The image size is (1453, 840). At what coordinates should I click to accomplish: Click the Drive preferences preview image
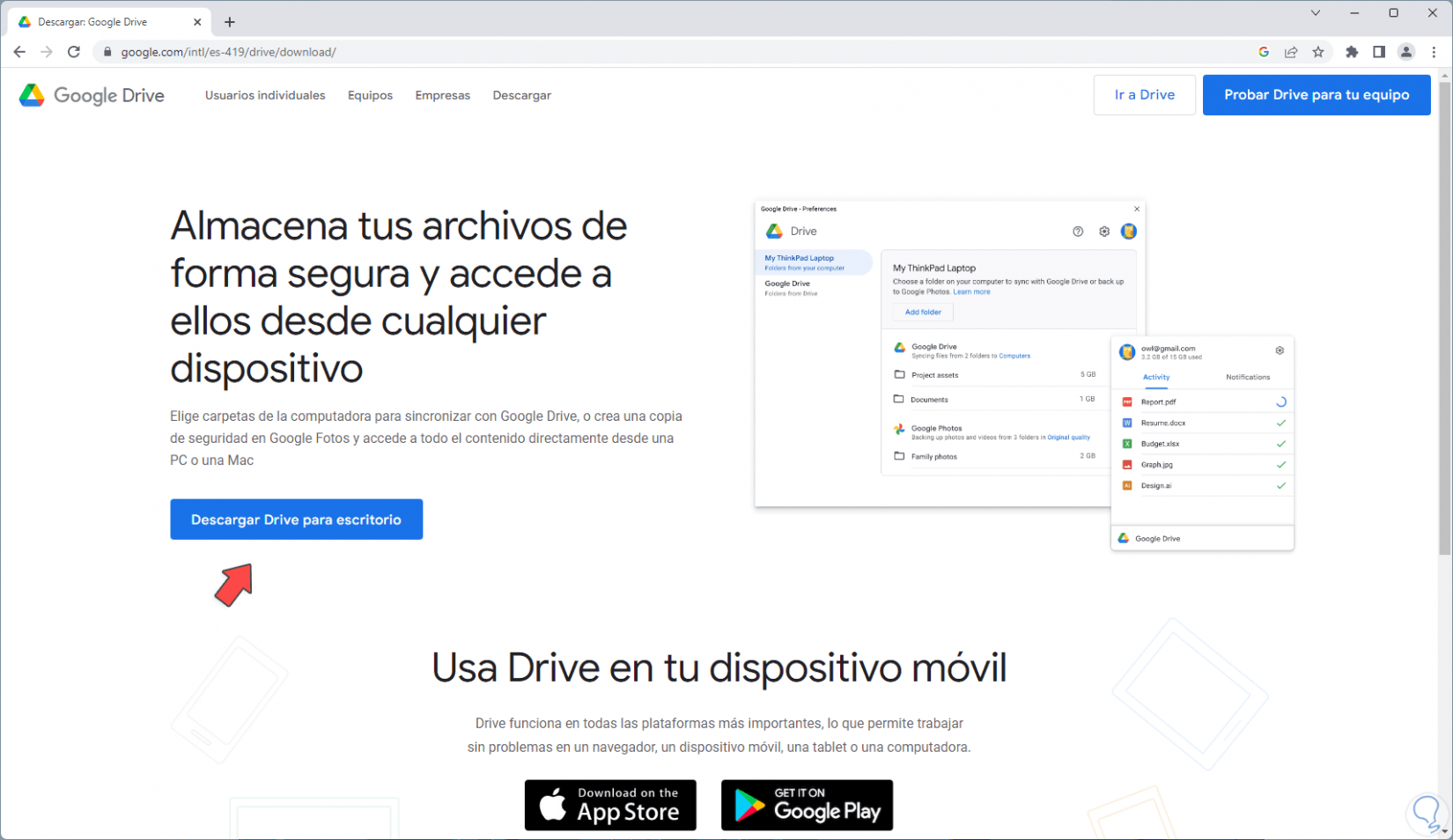[x=1024, y=376]
